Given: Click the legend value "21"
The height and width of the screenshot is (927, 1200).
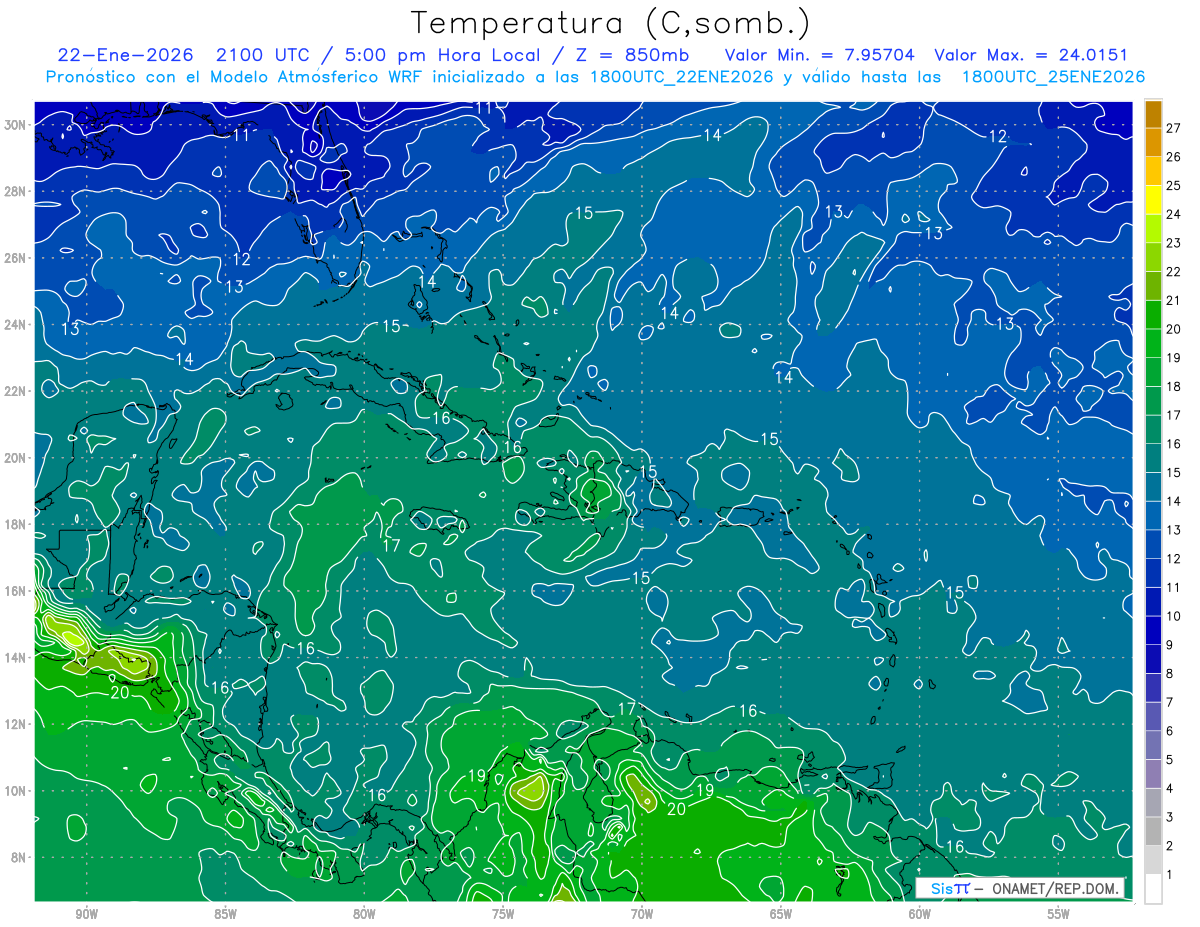Looking at the screenshot, I should (1174, 300).
